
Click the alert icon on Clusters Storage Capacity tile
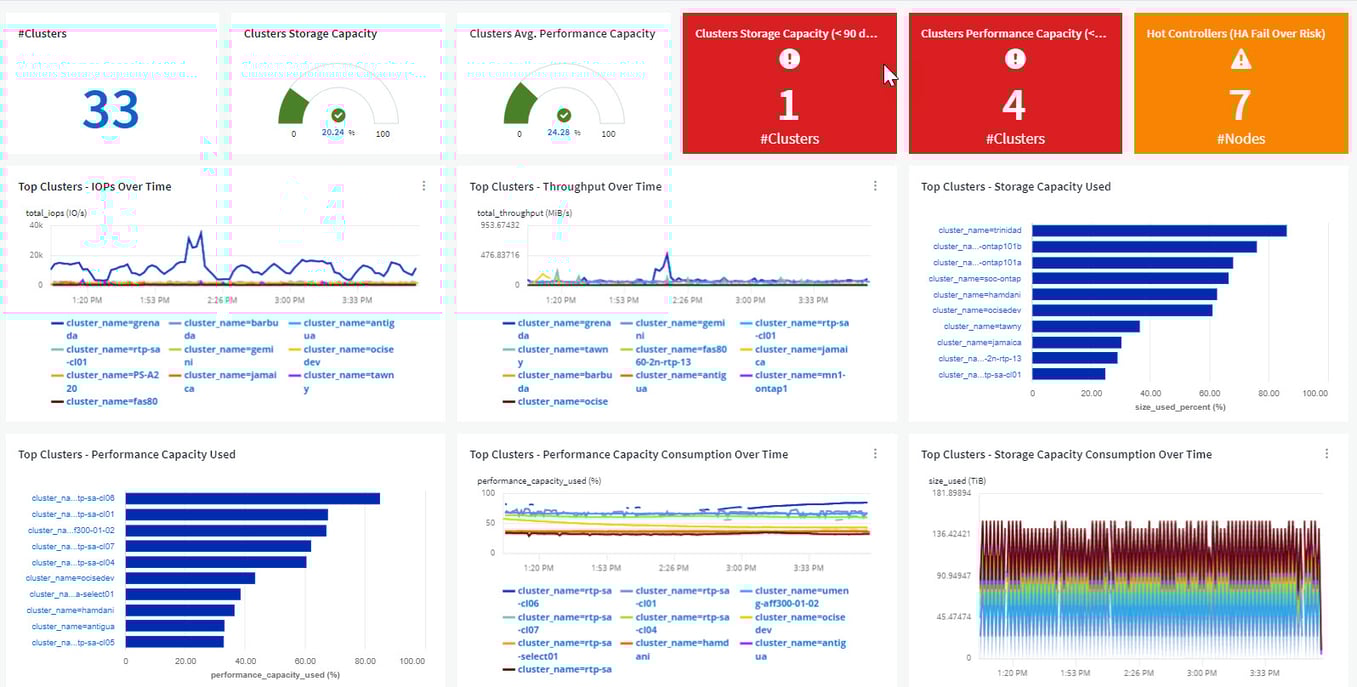pos(789,59)
